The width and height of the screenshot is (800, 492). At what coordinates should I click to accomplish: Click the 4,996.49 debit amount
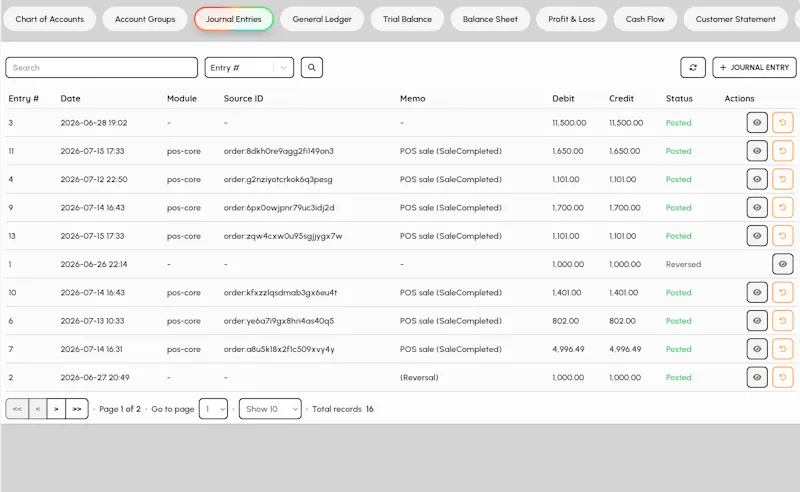[x=568, y=349]
